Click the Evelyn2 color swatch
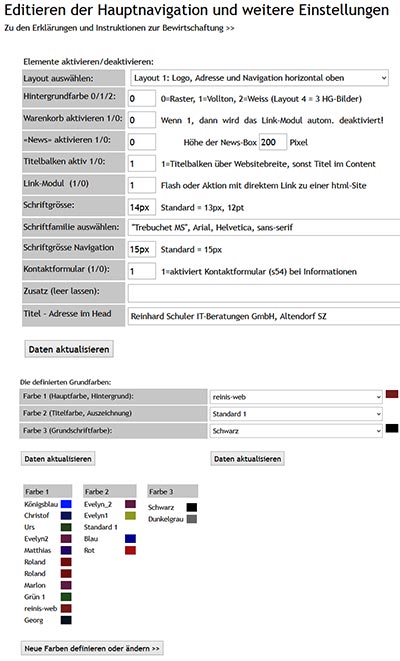400x661 pixels. tap(66, 539)
